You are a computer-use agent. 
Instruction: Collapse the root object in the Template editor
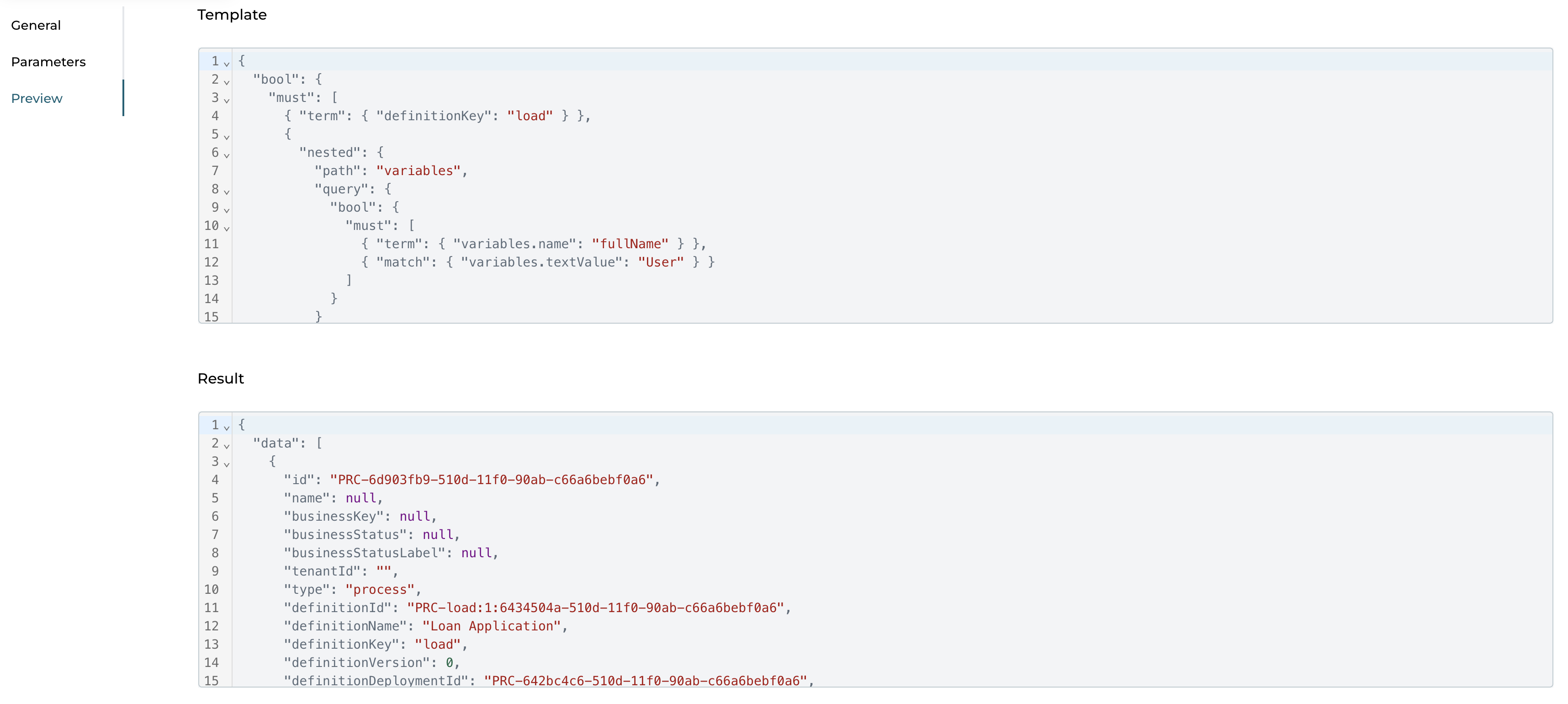pos(226,64)
